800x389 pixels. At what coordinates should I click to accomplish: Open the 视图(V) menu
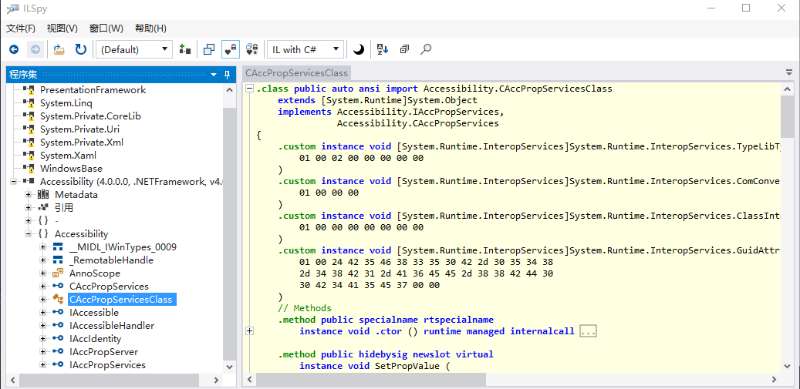62,28
